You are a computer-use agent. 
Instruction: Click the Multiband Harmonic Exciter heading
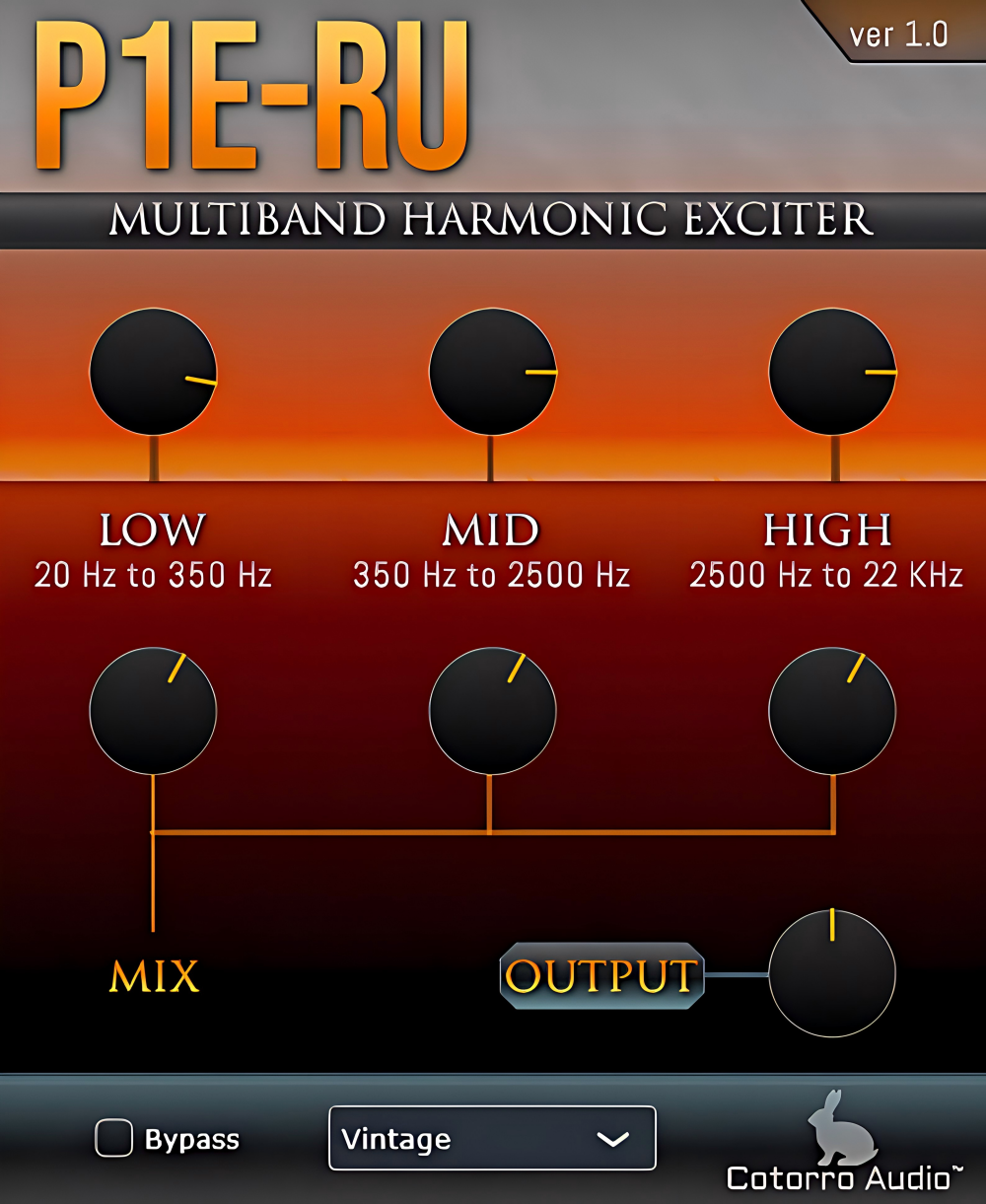click(491, 220)
